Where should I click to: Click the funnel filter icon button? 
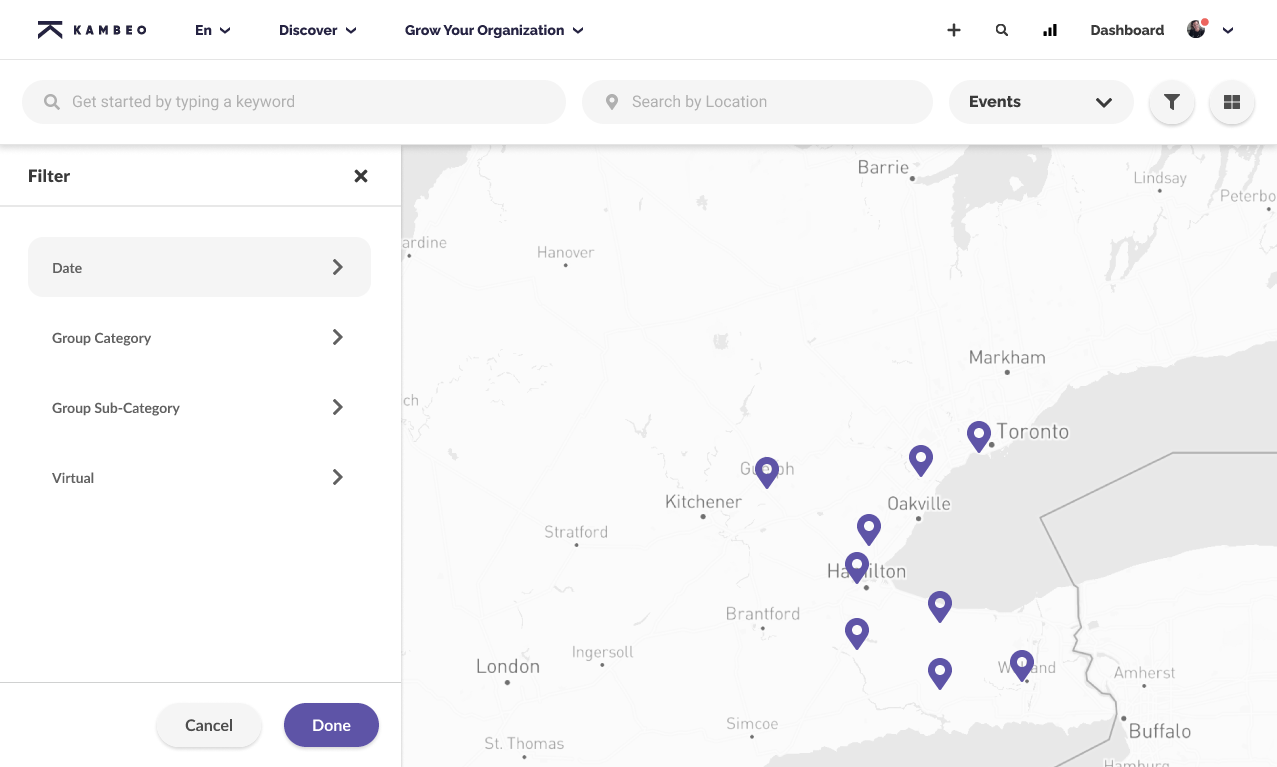[1172, 102]
